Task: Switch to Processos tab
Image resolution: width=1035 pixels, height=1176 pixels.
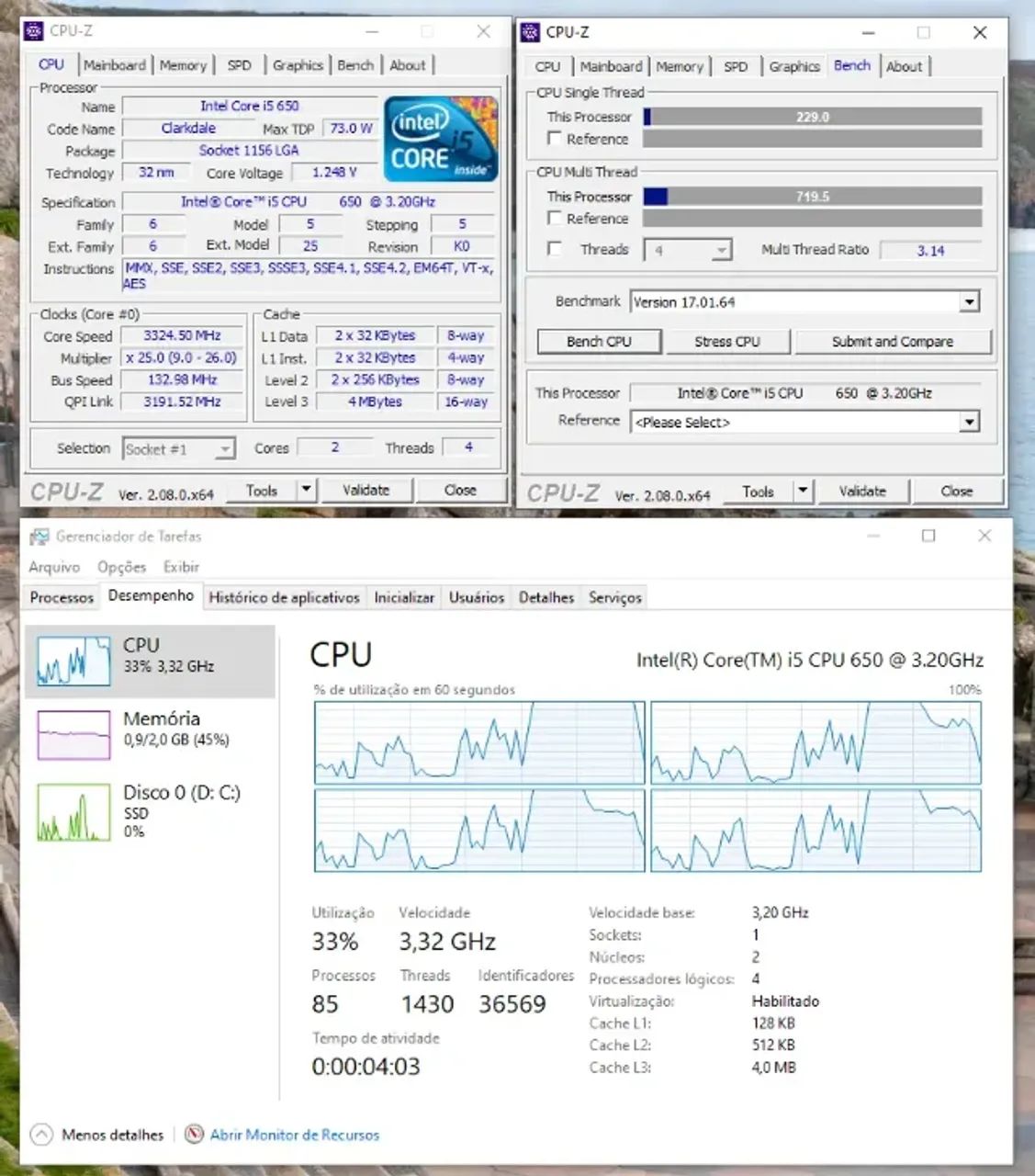Action: [x=62, y=597]
